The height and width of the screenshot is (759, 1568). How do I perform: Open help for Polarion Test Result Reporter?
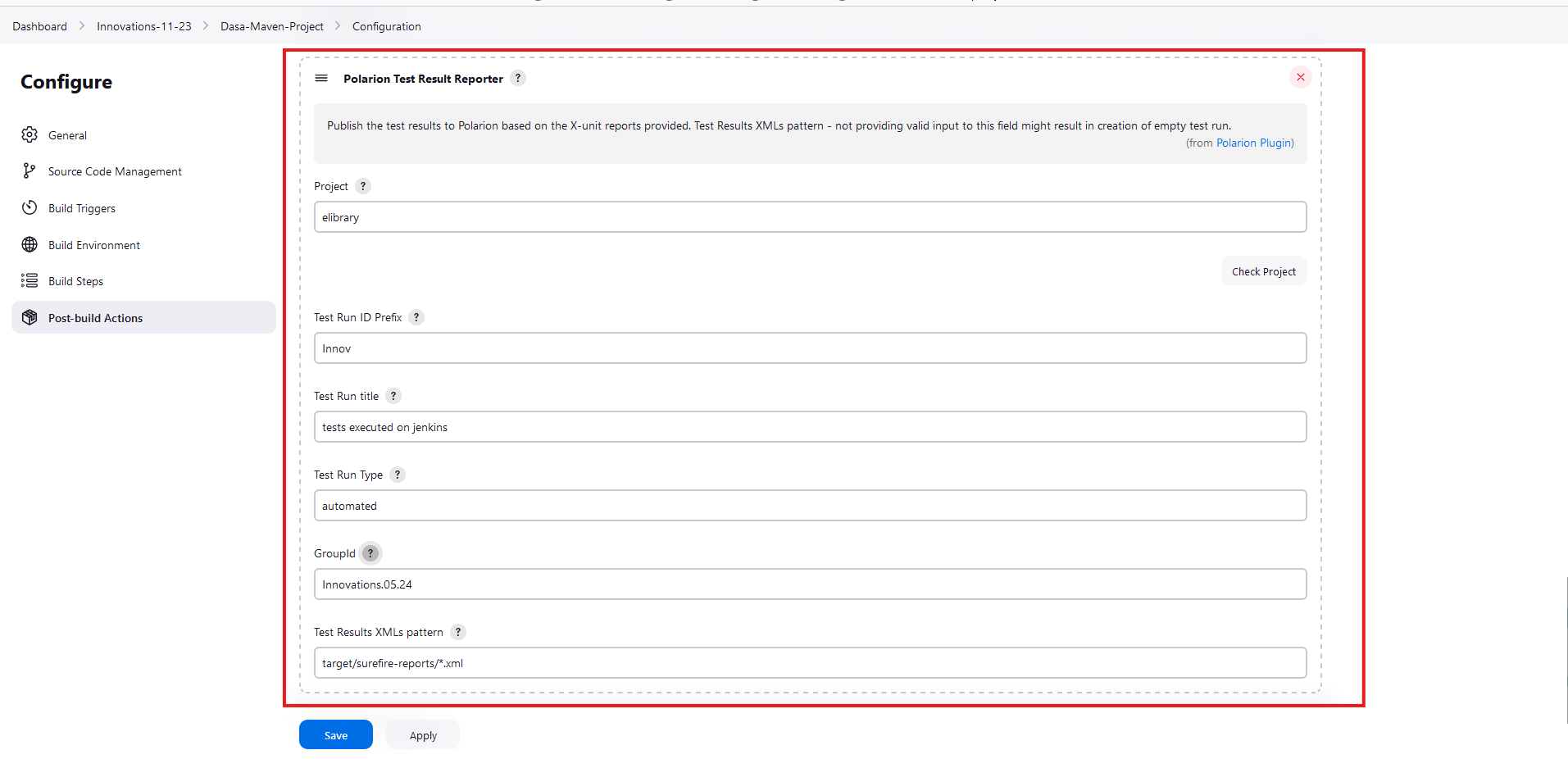coord(517,78)
